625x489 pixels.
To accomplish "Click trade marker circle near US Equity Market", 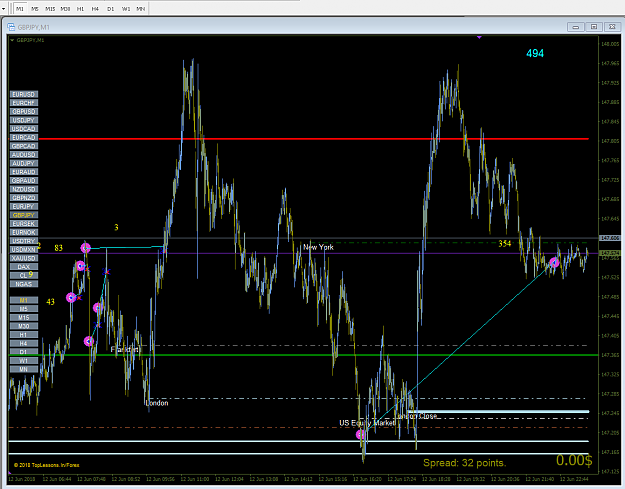I will pyautogui.click(x=361, y=434).
